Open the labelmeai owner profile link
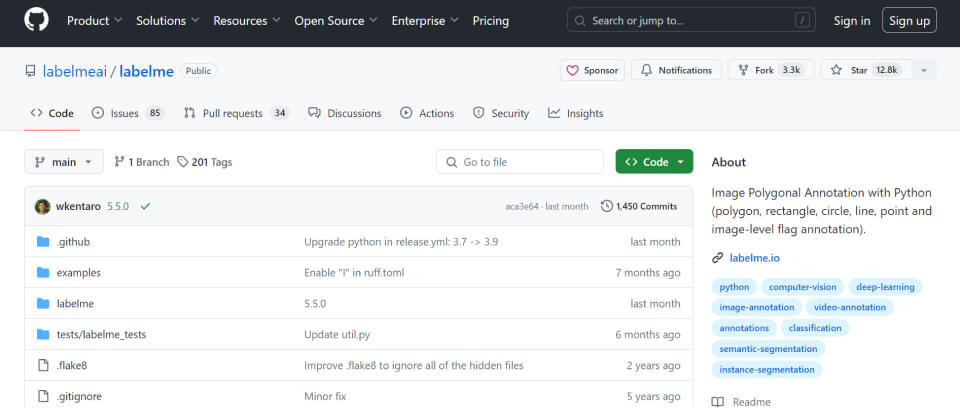Viewport: 960px width, 408px height. (x=75, y=71)
